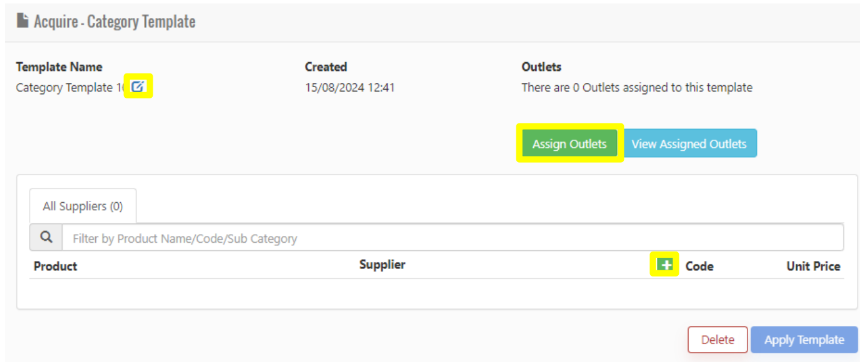Open the Assign Outlets dialog
This screenshot has width=863, height=362.
[569, 144]
